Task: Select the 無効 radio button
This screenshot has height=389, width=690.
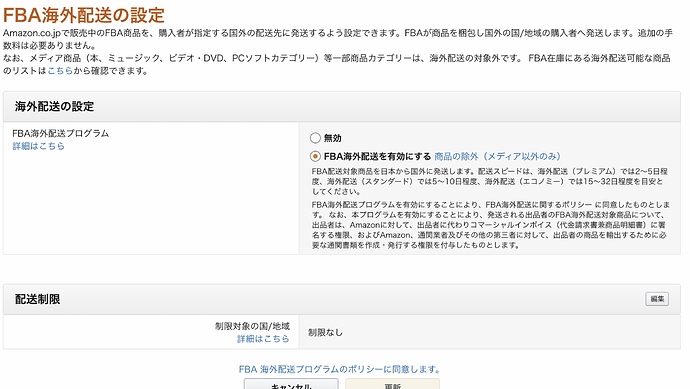Action: (x=315, y=138)
